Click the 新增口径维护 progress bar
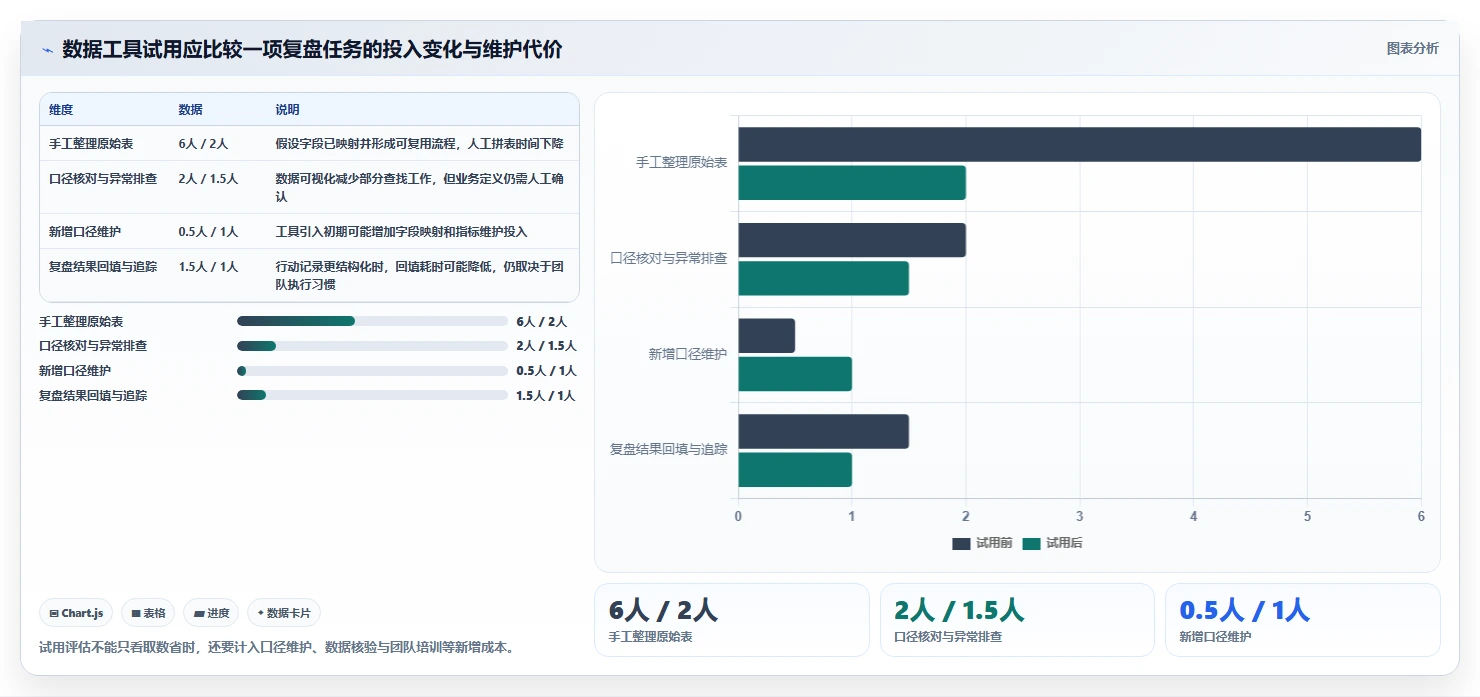 pyautogui.click(x=372, y=371)
